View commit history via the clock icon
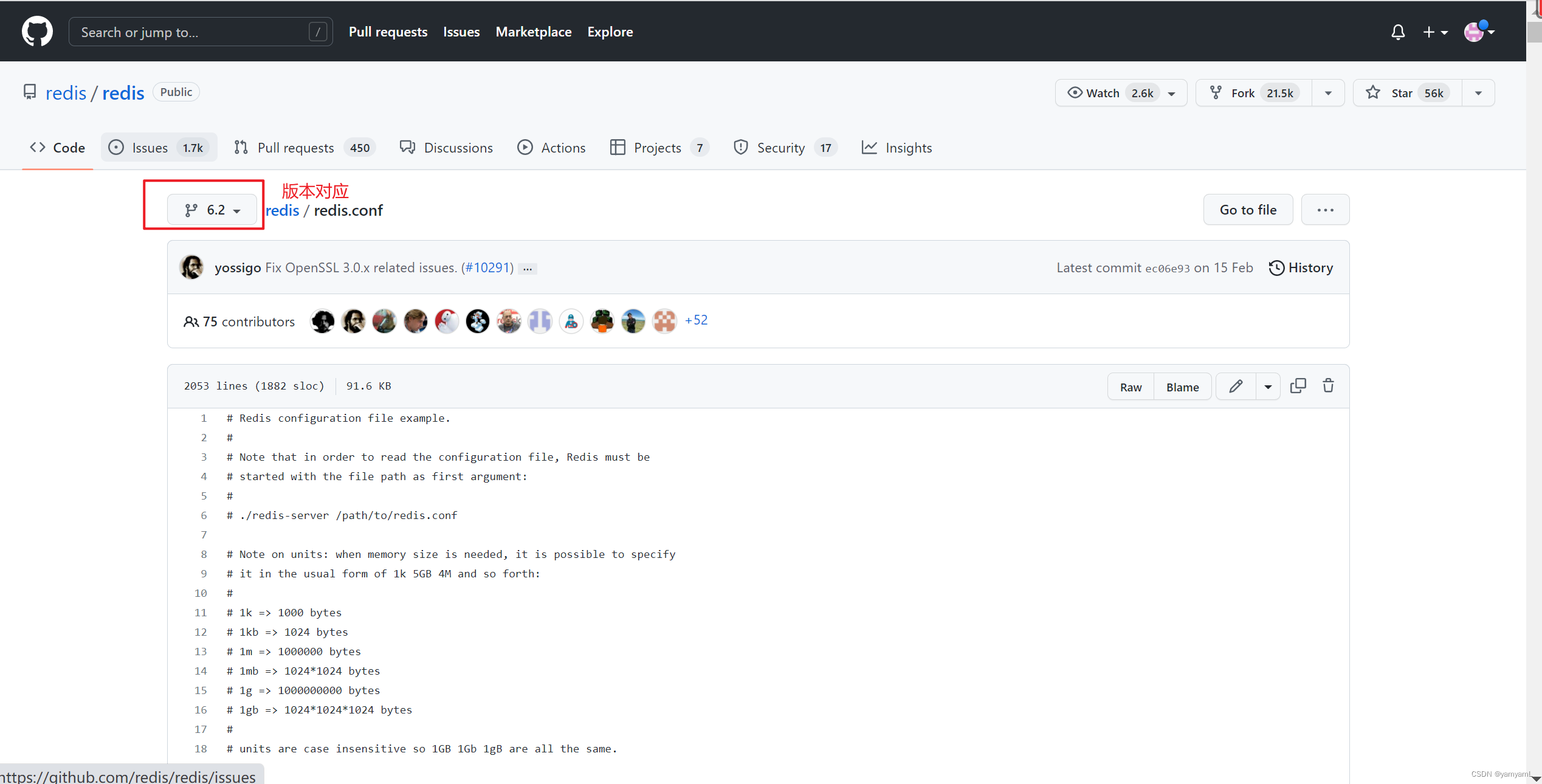The image size is (1542, 784). point(1276,267)
